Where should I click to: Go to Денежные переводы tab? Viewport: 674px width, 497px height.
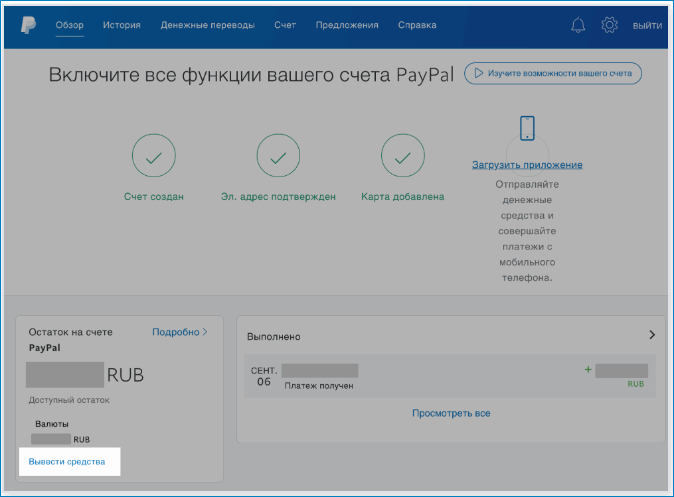click(208, 25)
